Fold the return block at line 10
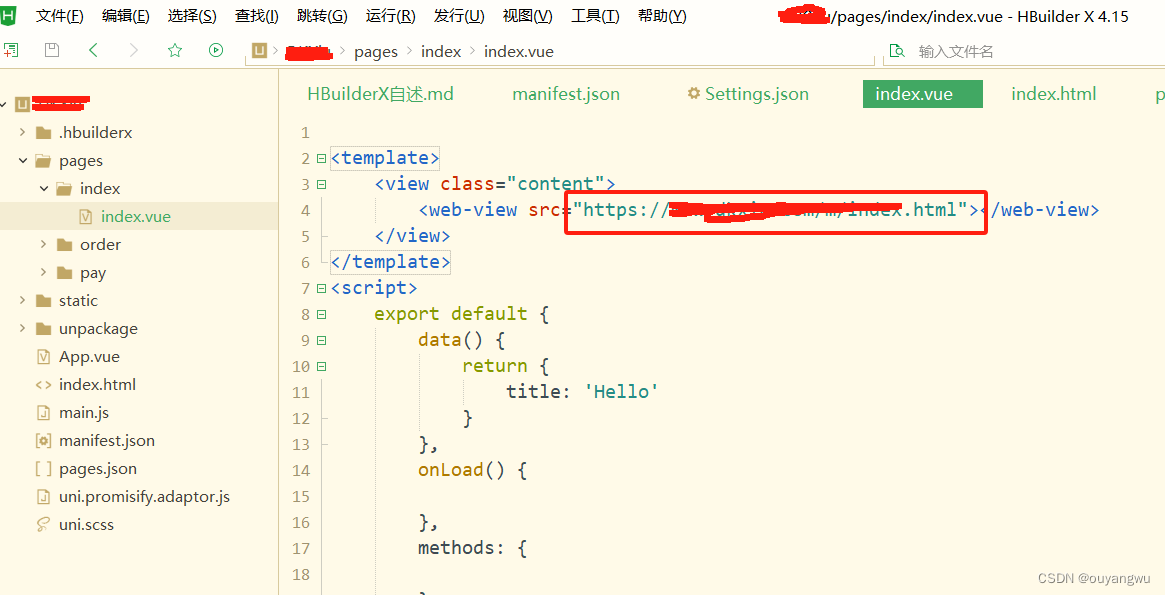 [x=321, y=366]
